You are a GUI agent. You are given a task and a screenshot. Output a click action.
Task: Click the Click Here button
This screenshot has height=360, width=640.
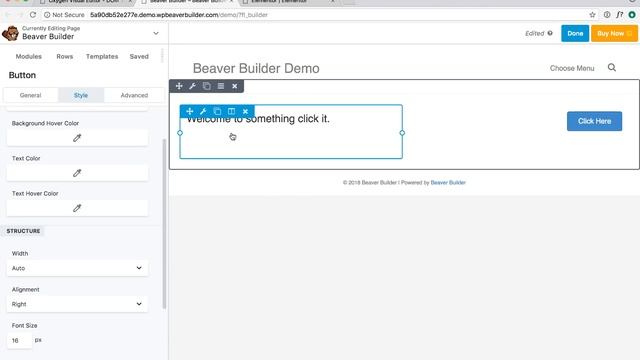point(594,121)
